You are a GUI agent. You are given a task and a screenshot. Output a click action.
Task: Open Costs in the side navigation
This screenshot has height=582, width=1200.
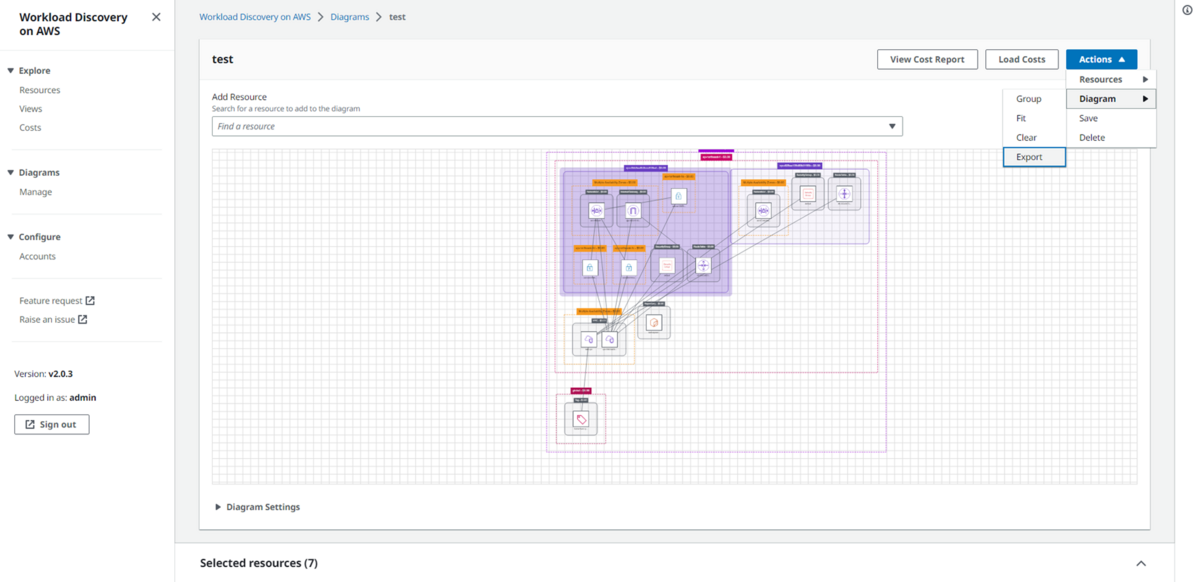tap(30, 128)
